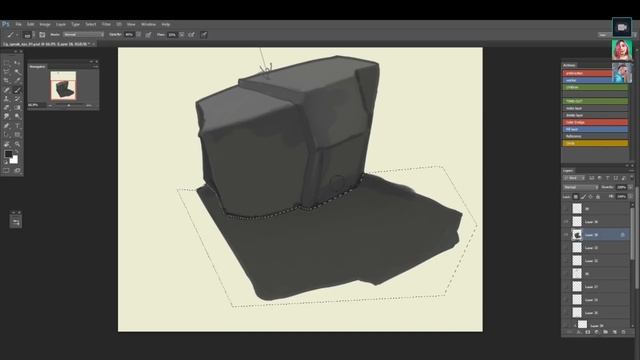Run the Color Dodge action button
640x360 pixels.
595,122
